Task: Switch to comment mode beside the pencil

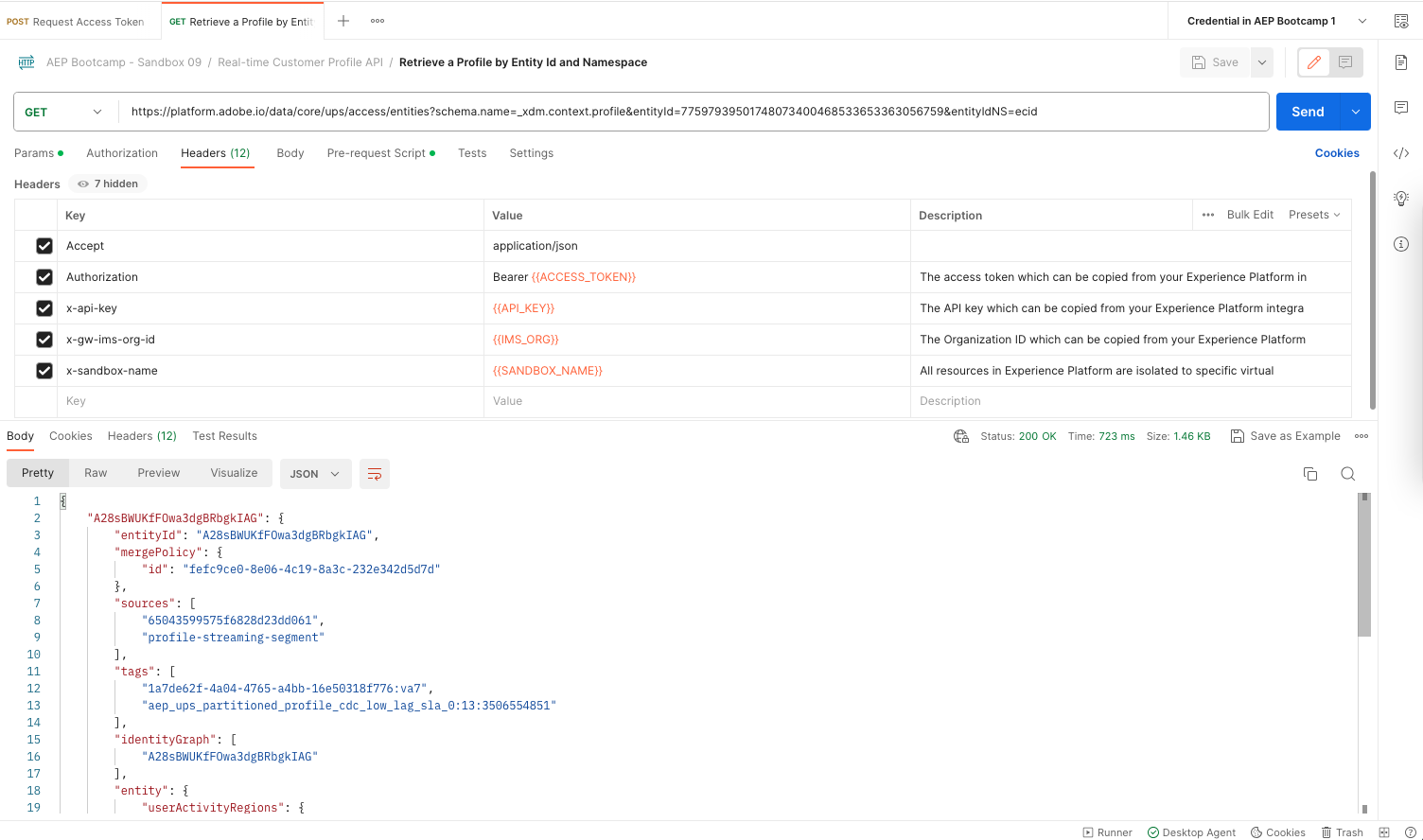Action: pyautogui.click(x=1345, y=62)
